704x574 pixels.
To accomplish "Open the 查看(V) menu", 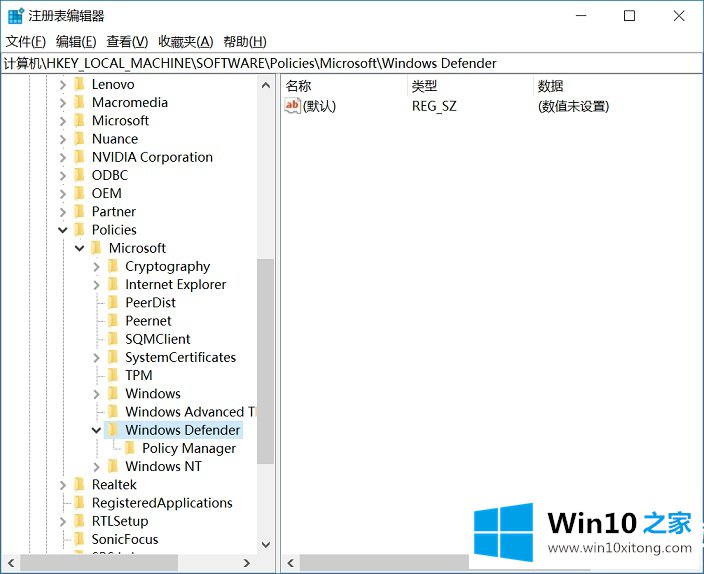I will click(127, 42).
